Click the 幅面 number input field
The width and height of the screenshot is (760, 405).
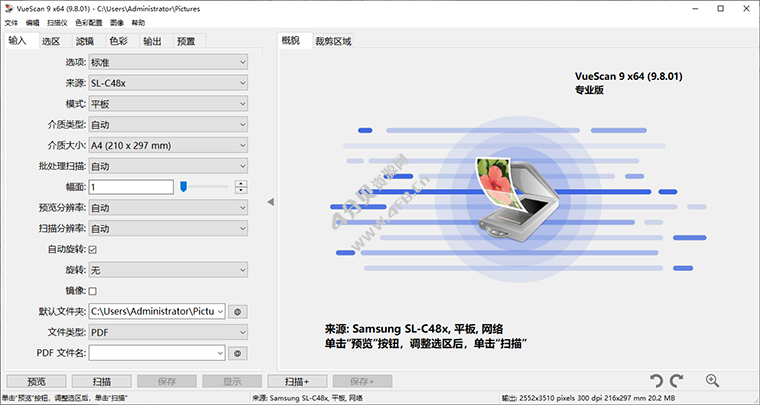131,187
